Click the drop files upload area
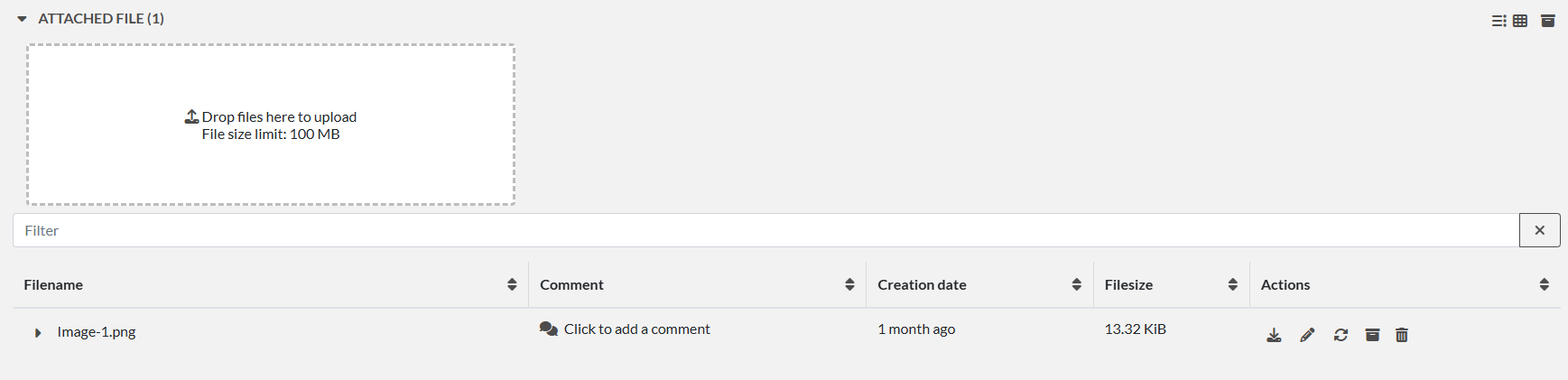This screenshot has height=380, width=1568. click(x=271, y=125)
